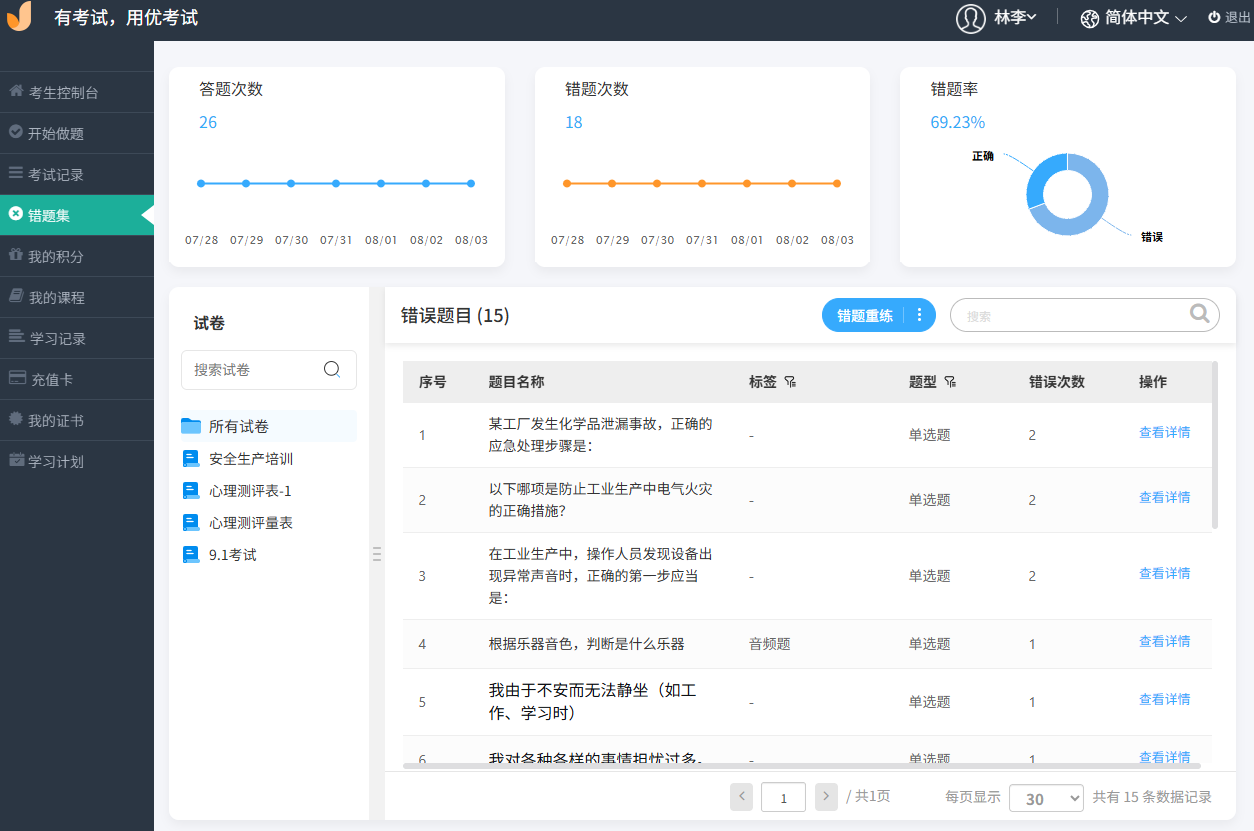Viewport: 1254px width, 831px height.
Task: Click the magnifier icon in 搜索试卷 box
Action: click(x=332, y=369)
